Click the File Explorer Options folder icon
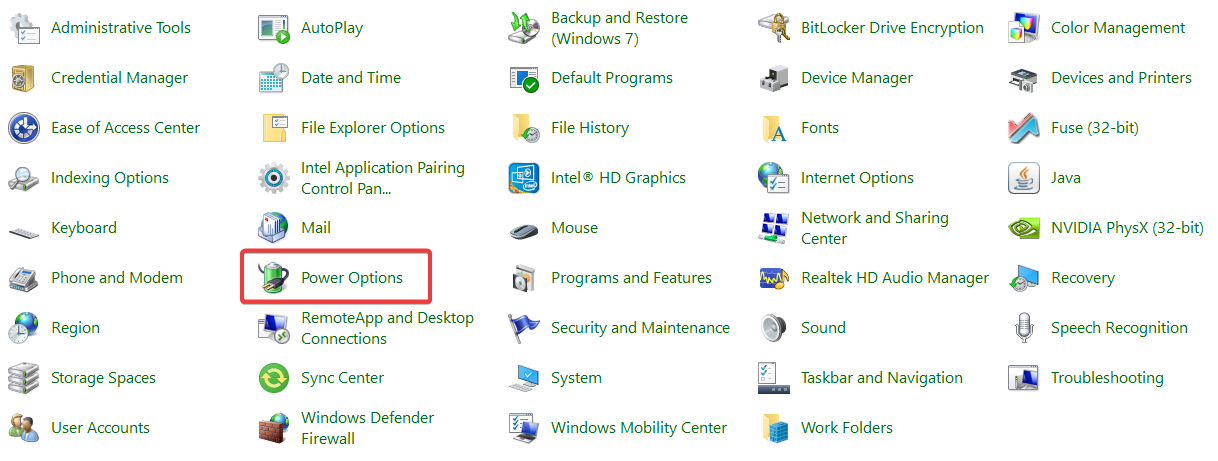 click(274, 128)
